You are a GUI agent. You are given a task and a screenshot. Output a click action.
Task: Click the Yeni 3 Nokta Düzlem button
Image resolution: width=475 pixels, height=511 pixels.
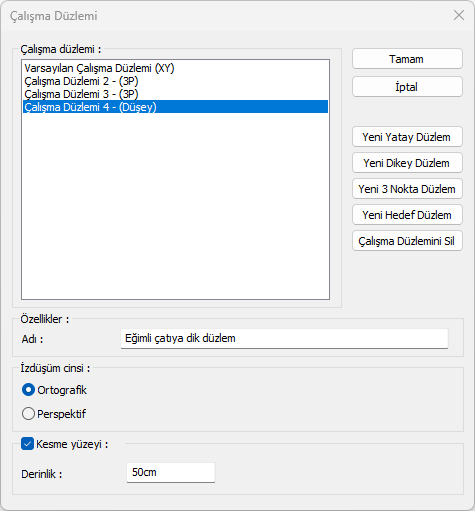pos(407,189)
